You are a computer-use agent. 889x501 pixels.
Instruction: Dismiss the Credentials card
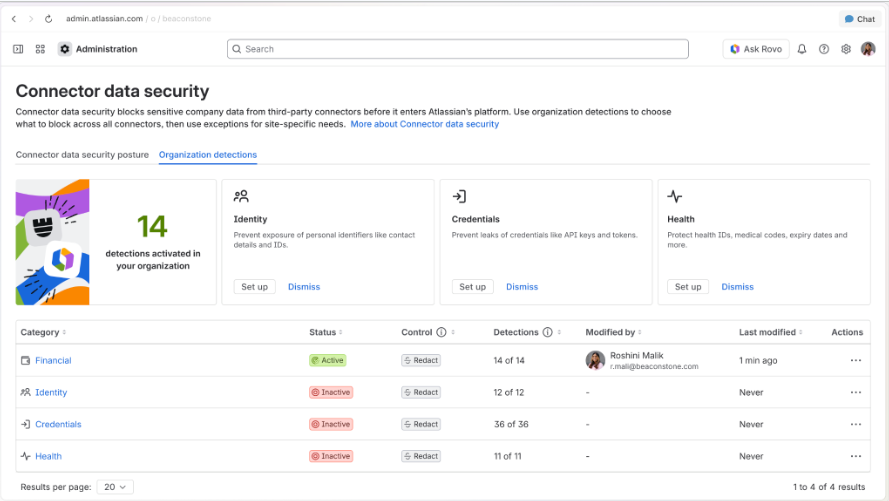[x=522, y=287]
